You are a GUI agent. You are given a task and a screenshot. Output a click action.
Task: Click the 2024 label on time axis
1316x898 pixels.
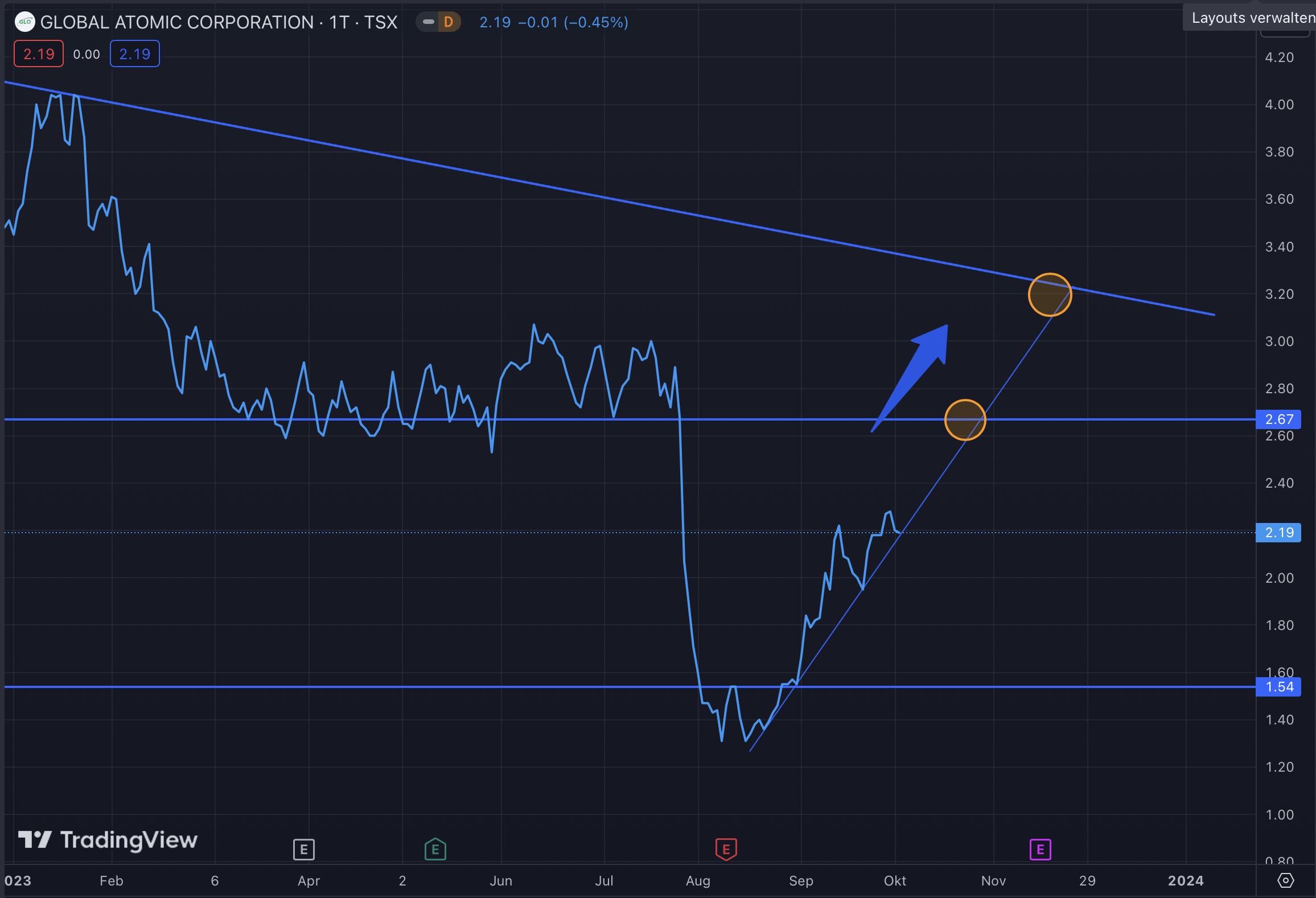click(1185, 881)
